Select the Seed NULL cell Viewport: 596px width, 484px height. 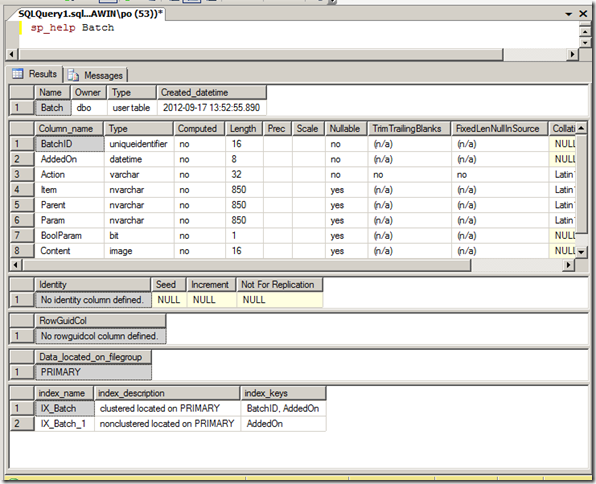[169, 300]
